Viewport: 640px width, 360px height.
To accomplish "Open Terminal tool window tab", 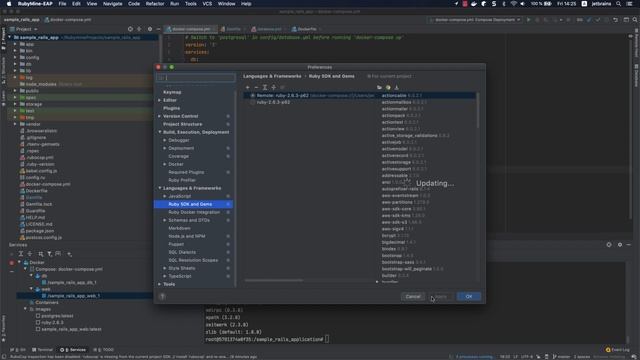I will click(x=42, y=350).
